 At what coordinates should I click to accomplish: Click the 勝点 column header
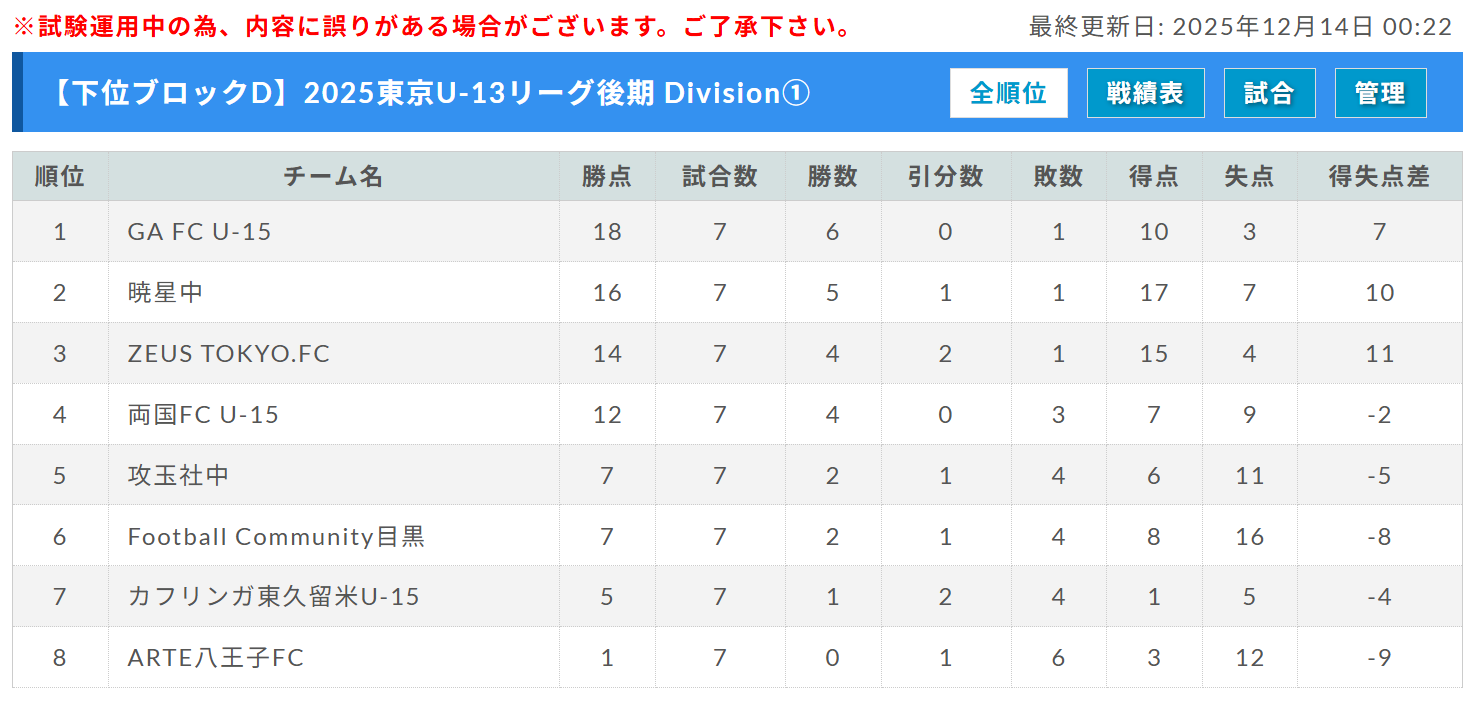[607, 177]
